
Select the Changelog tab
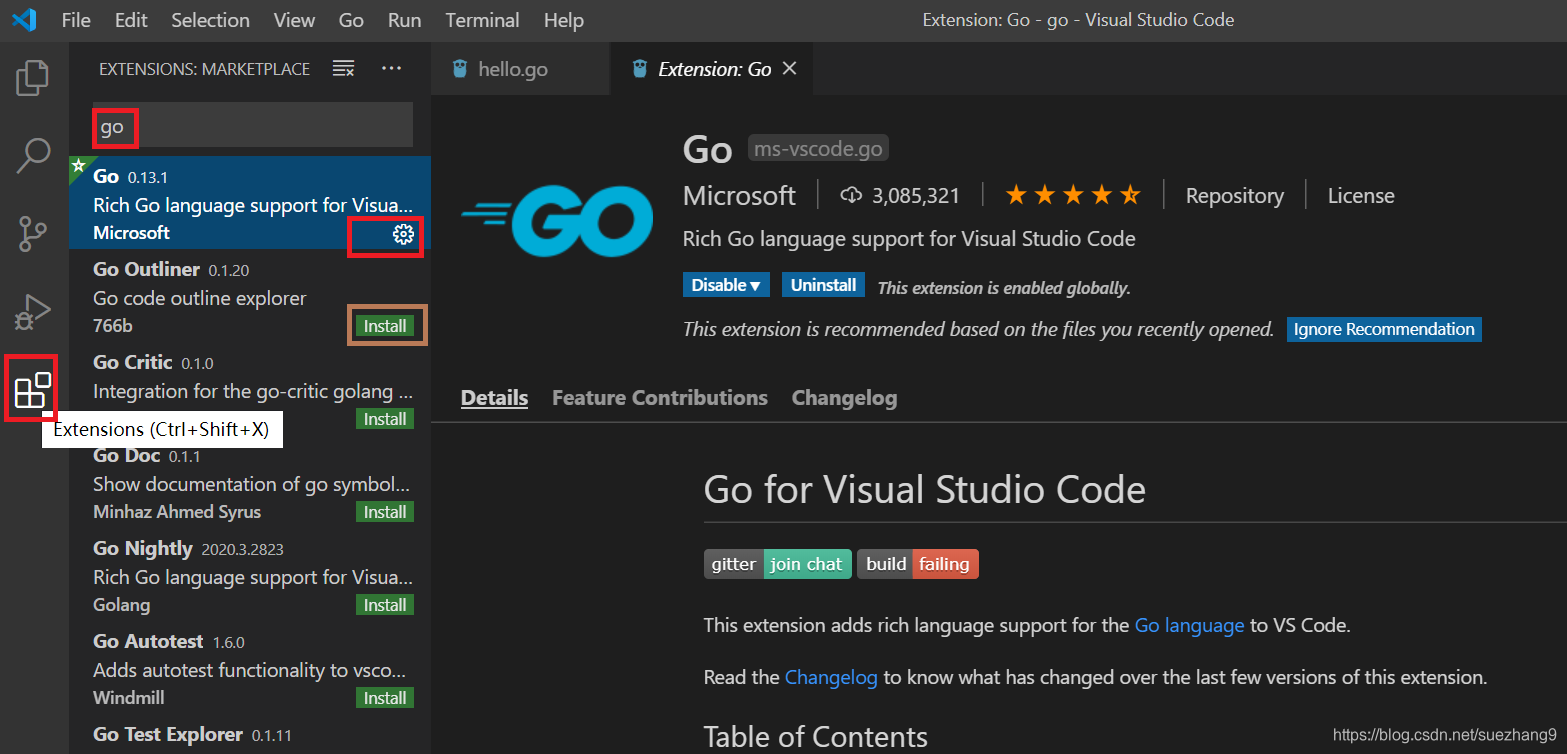(x=844, y=398)
